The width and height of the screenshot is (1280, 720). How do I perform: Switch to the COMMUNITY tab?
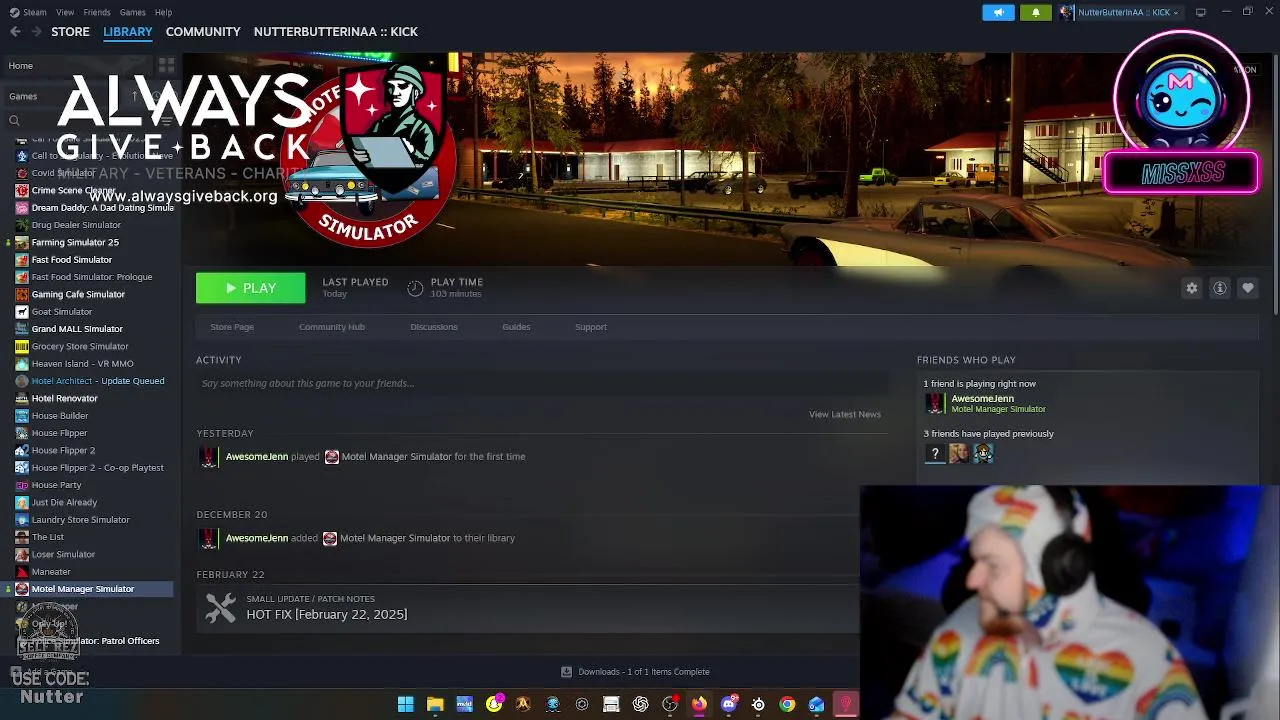[203, 32]
